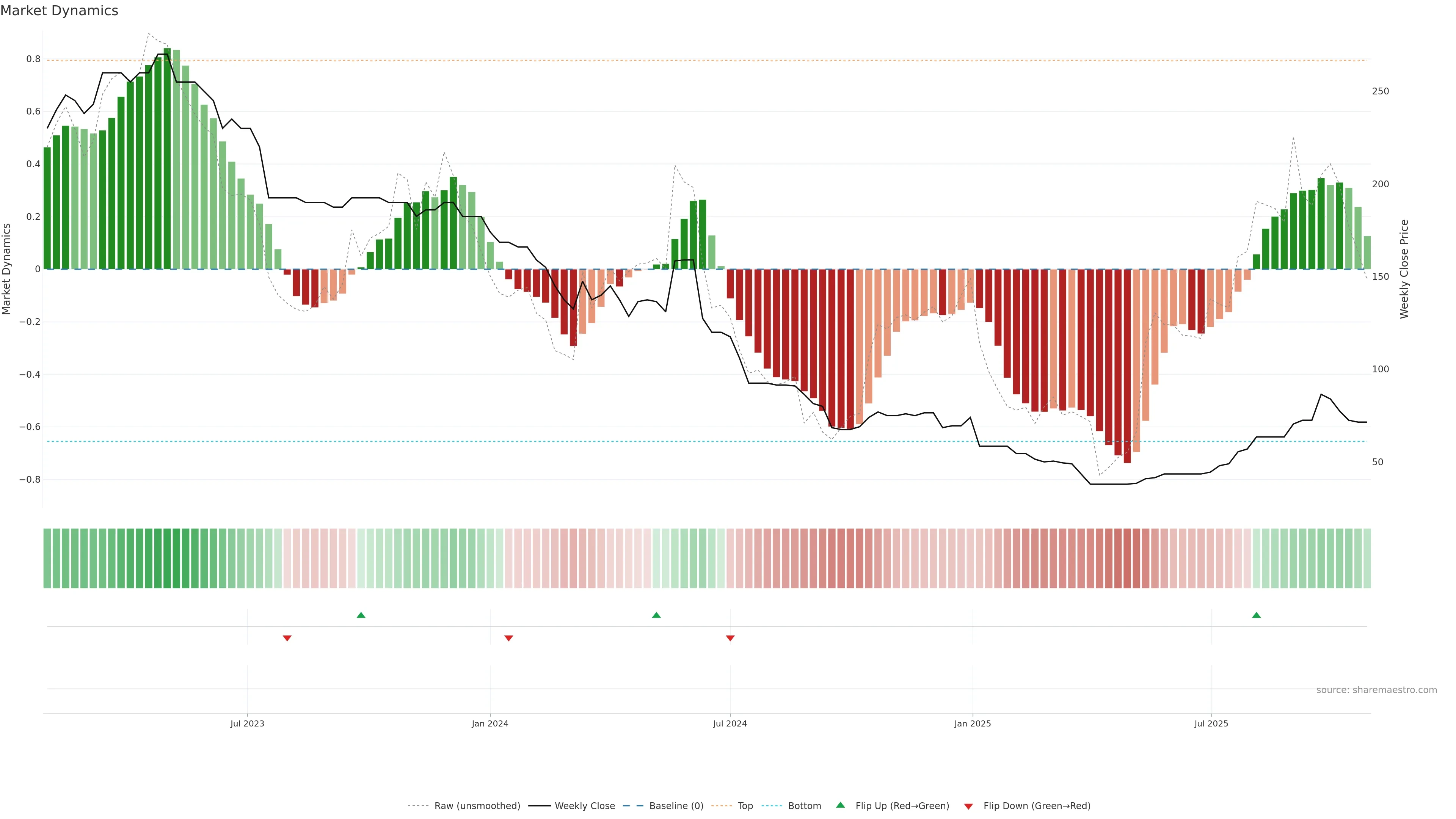The height and width of the screenshot is (819, 1456).
Task: Click the first green flip-up triangle marker
Action: tap(361, 615)
